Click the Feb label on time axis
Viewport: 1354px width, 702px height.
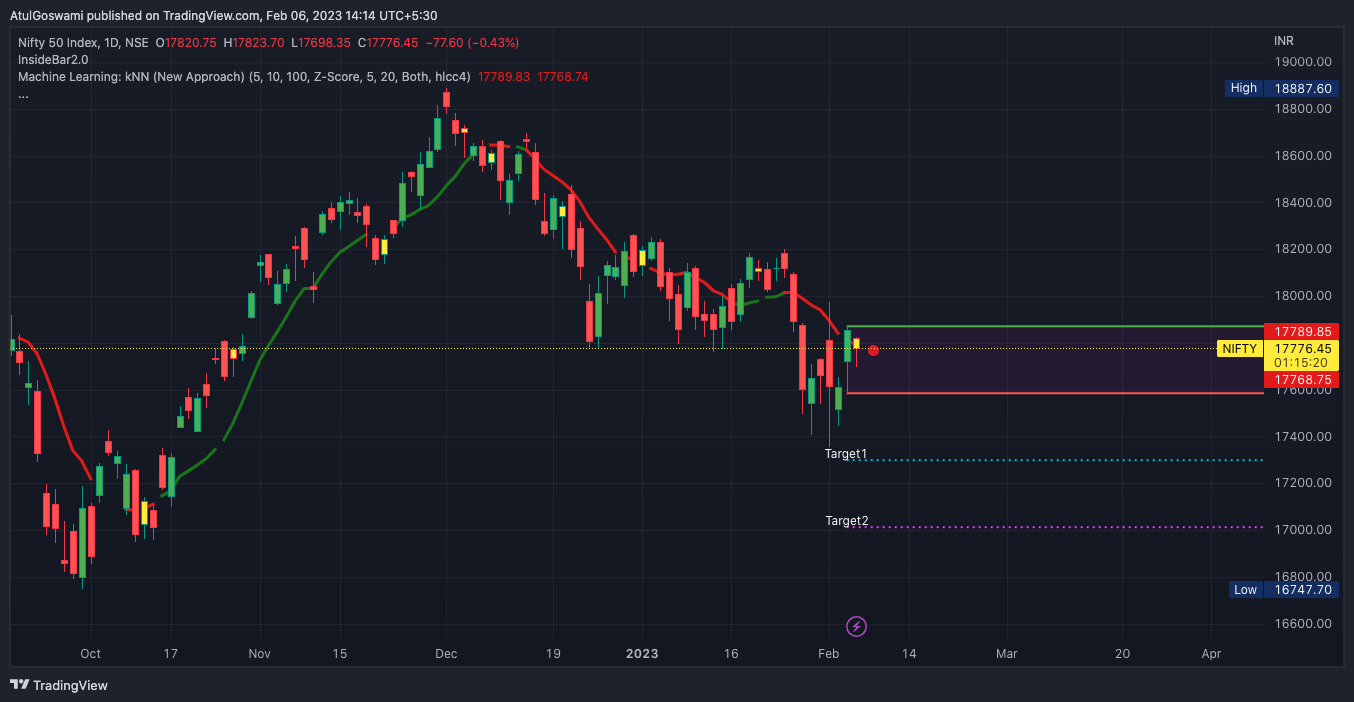pos(828,654)
